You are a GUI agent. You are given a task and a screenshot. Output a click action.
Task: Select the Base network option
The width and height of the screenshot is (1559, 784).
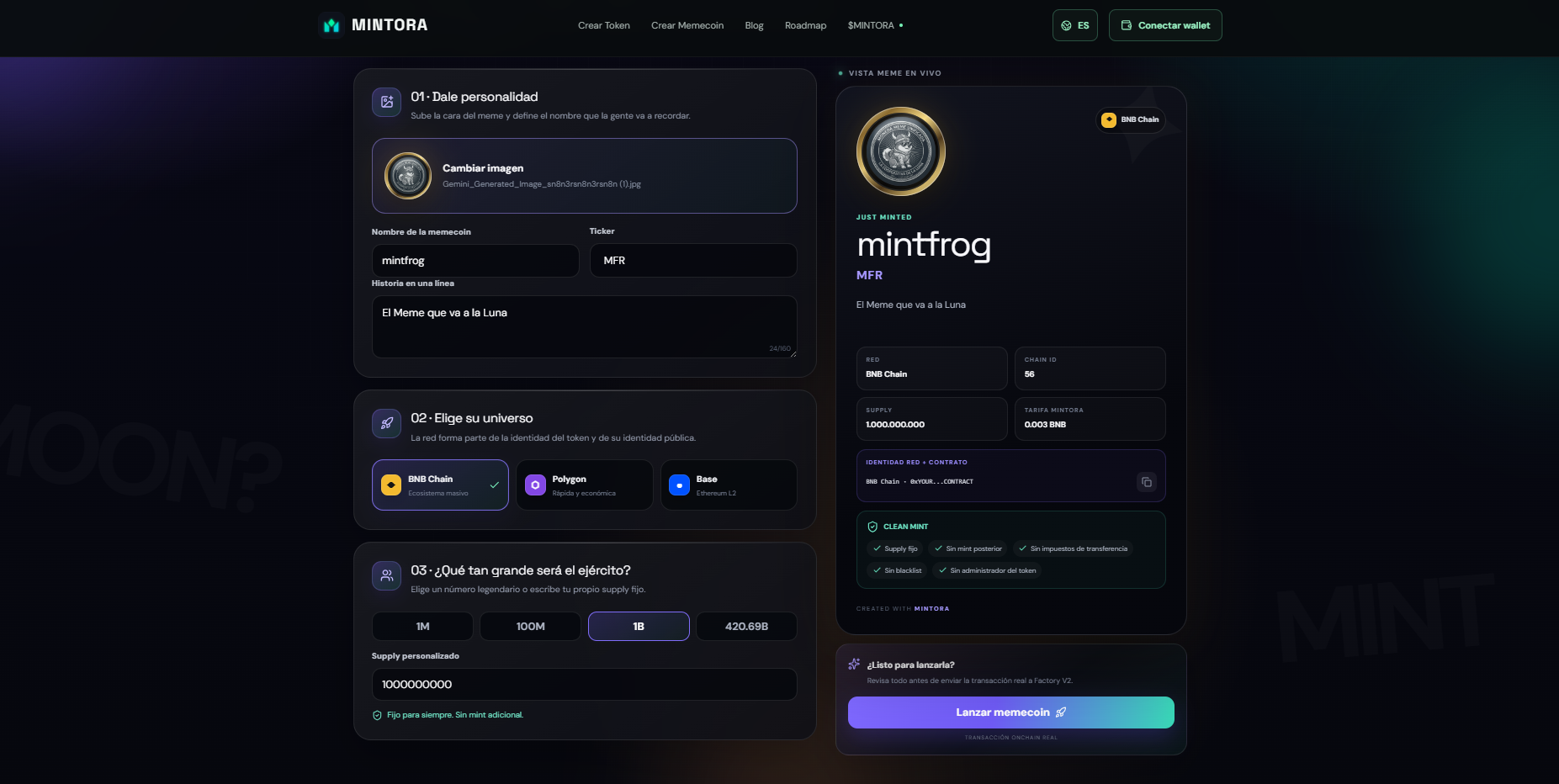click(x=729, y=485)
